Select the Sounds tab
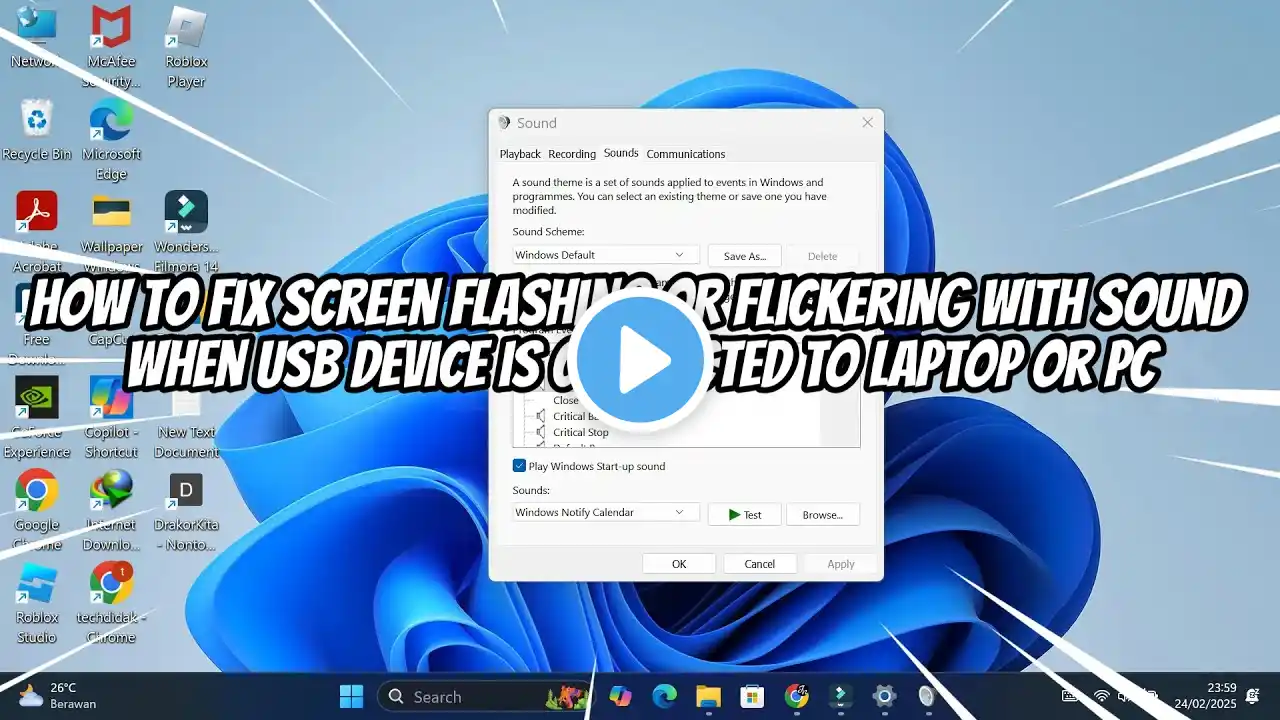This screenshot has height=720, width=1280. pyautogui.click(x=621, y=153)
